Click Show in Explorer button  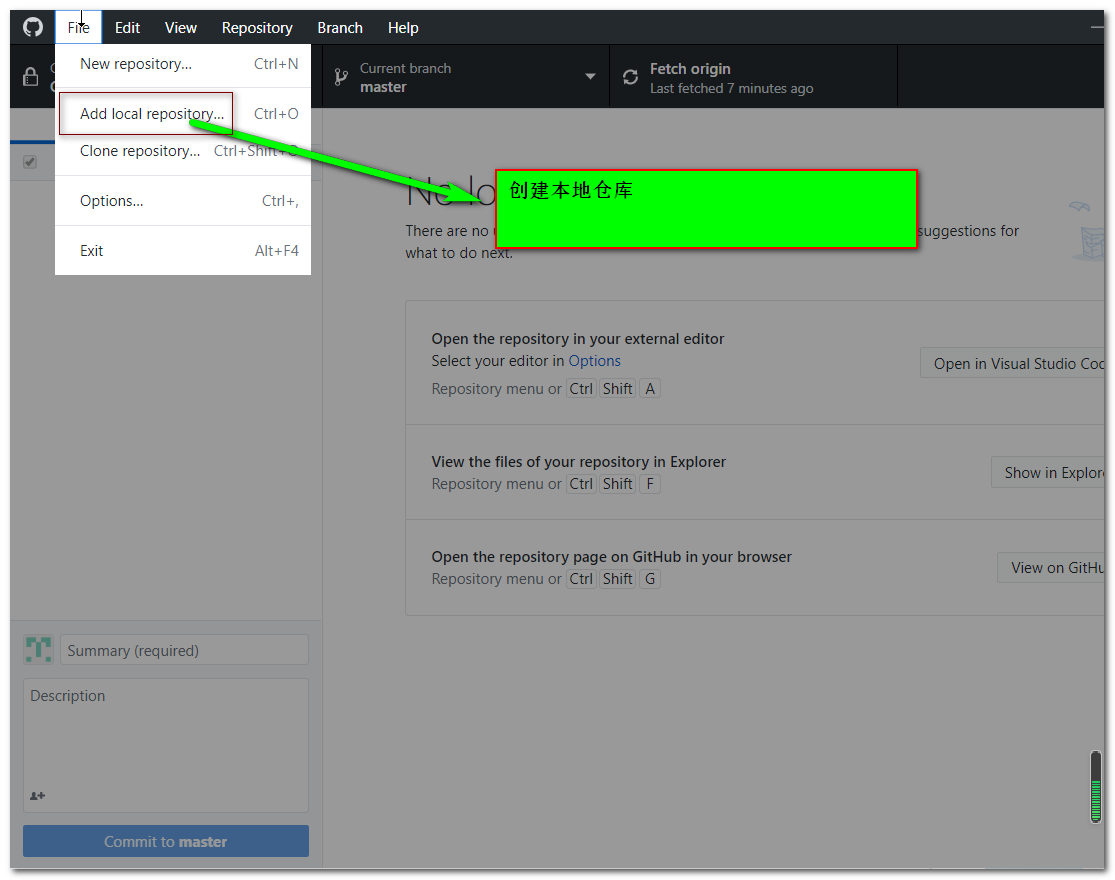click(1050, 473)
